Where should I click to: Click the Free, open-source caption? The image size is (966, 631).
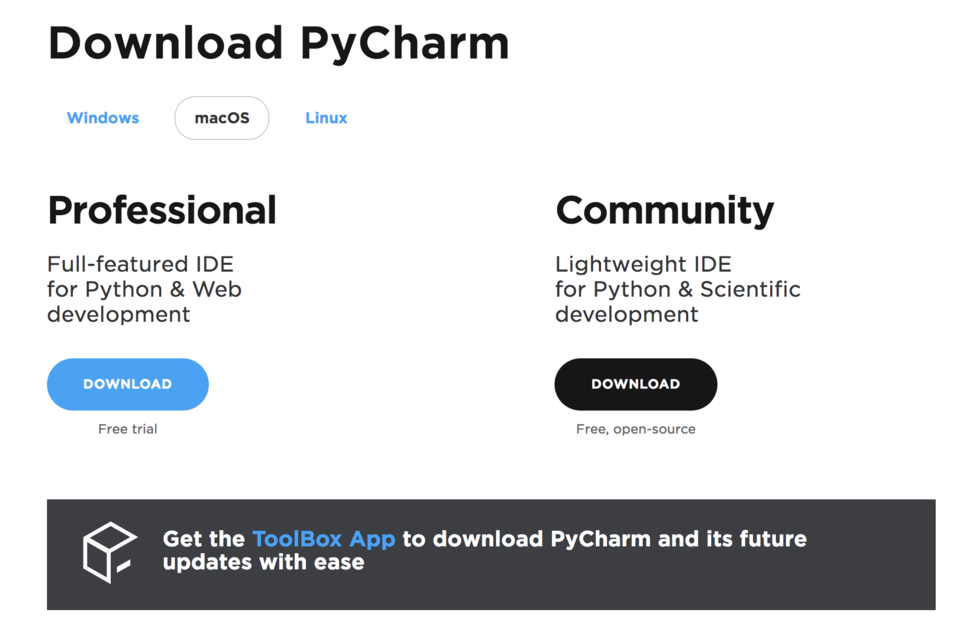pyautogui.click(x=636, y=429)
